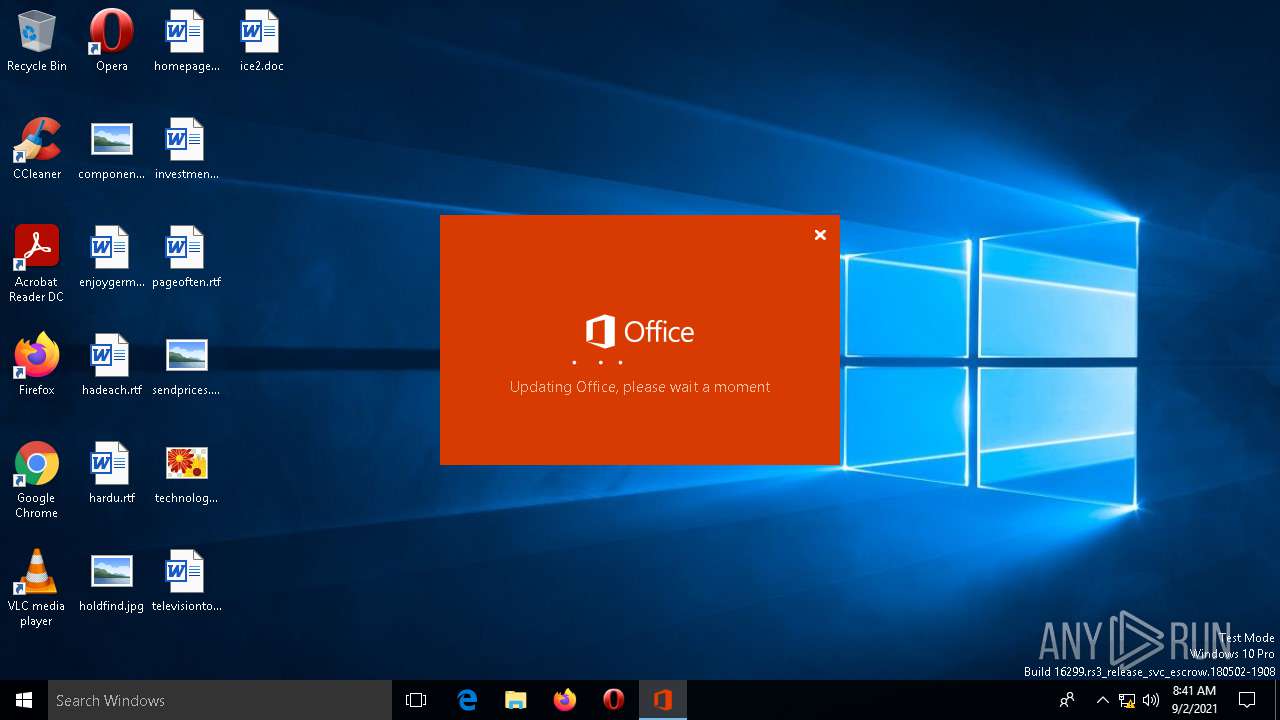Launch Opera from the taskbar
The width and height of the screenshot is (1280, 720).
[x=614, y=700]
